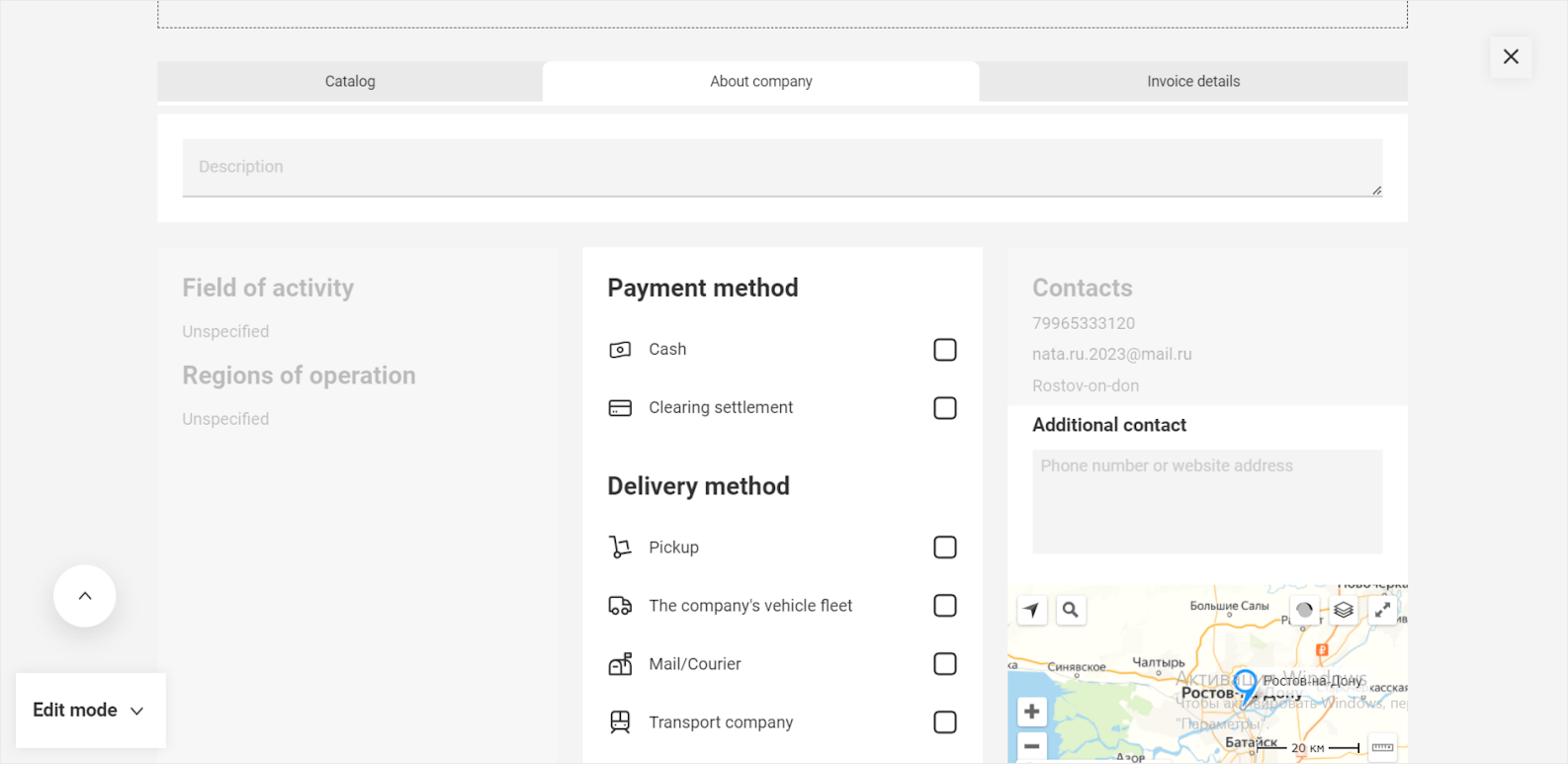This screenshot has height=764, width=1568.
Task: Tick the Pickup delivery checkbox
Action: (x=944, y=548)
